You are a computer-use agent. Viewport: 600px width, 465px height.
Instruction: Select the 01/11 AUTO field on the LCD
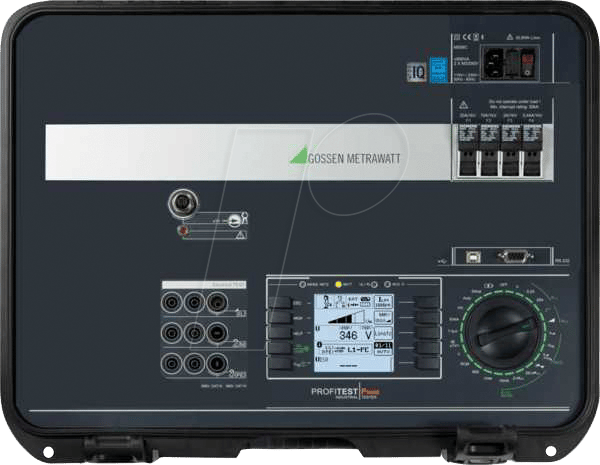click(383, 349)
